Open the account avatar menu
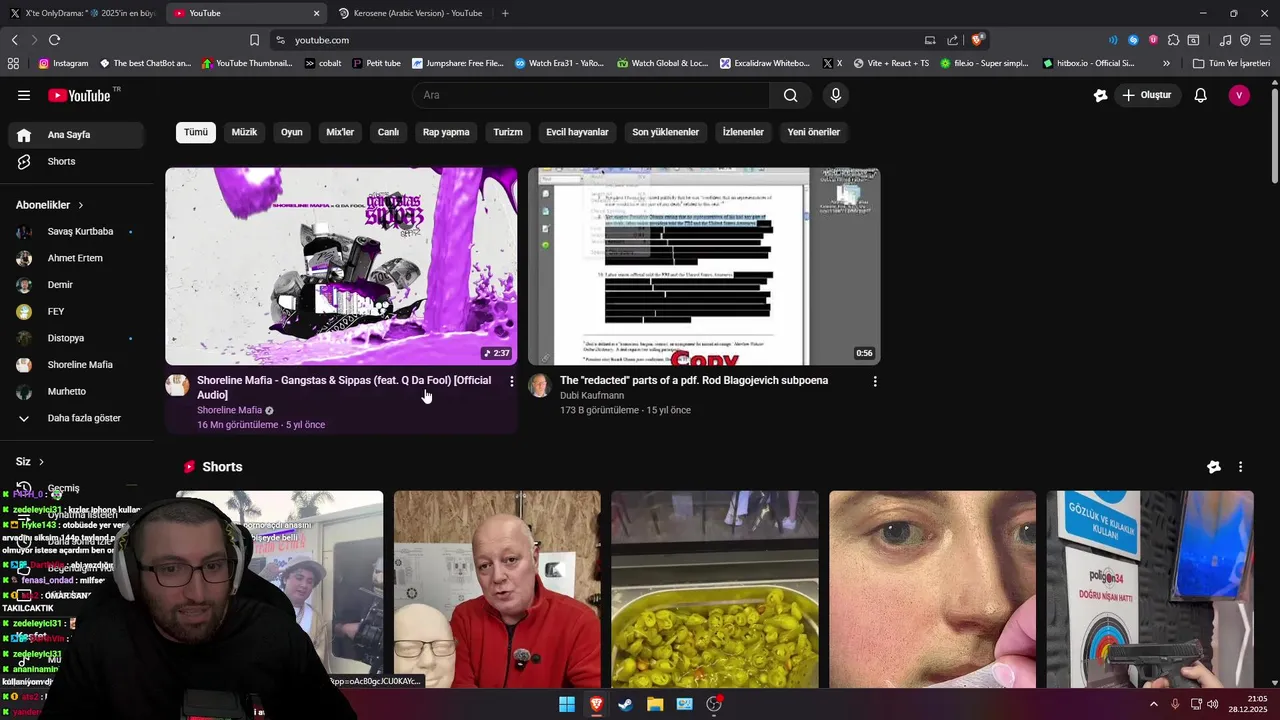 click(x=1239, y=95)
